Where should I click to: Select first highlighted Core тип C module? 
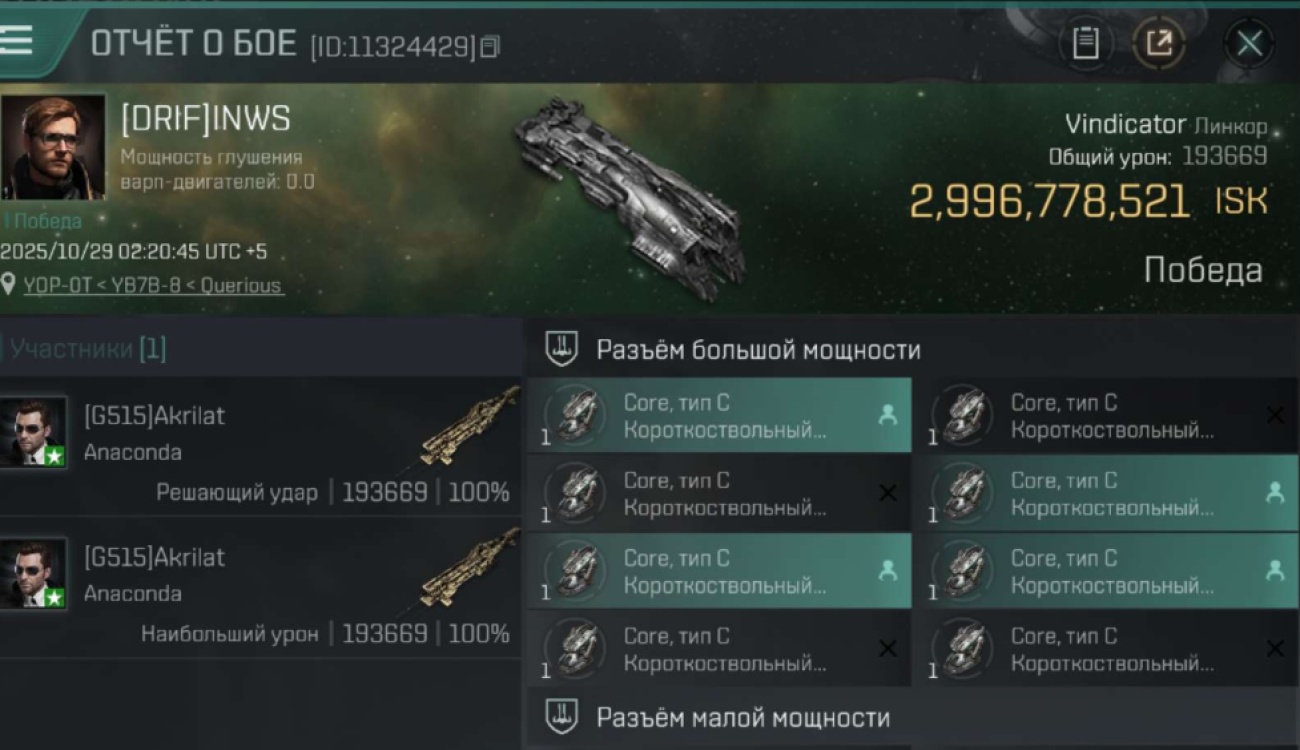pos(719,415)
